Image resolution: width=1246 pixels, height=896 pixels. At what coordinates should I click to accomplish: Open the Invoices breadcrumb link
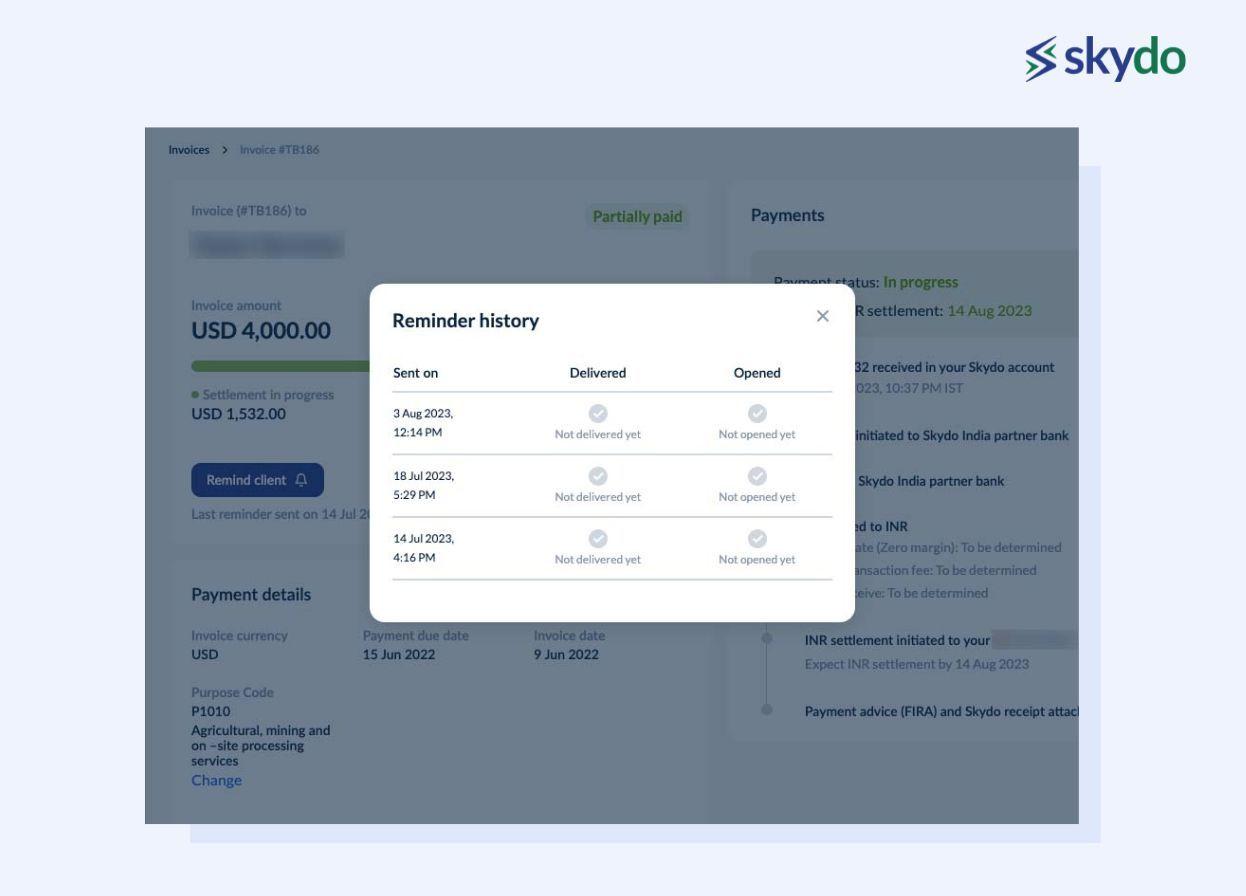click(x=189, y=150)
